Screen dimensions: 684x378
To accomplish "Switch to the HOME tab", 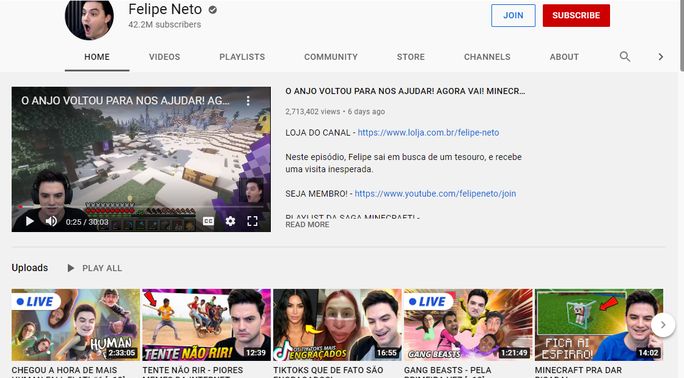I will tap(97, 57).
